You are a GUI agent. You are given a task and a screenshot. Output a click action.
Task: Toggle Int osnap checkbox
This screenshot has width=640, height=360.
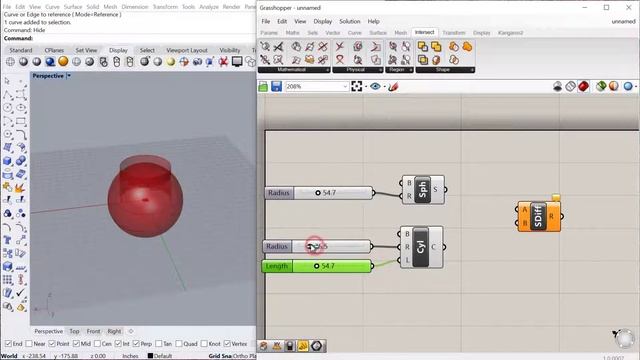pos(118,344)
